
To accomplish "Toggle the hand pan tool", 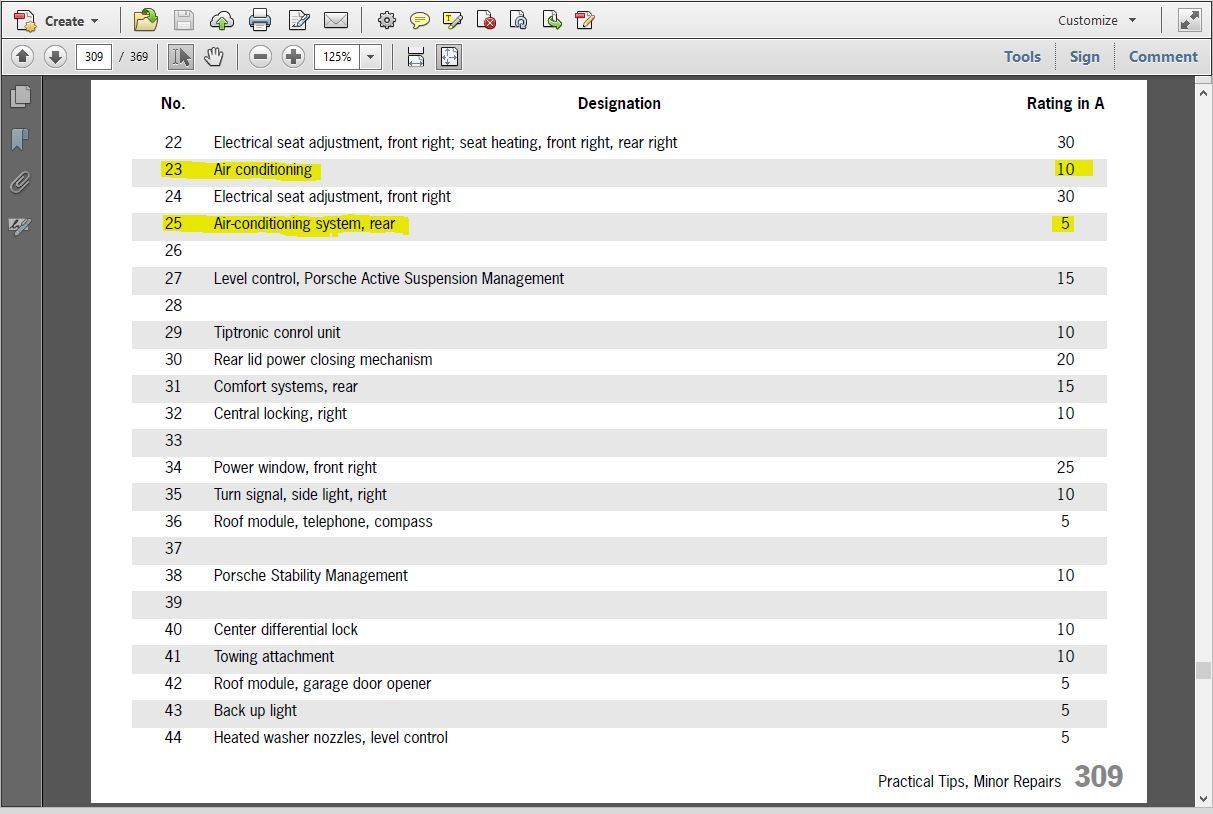I will [x=213, y=57].
